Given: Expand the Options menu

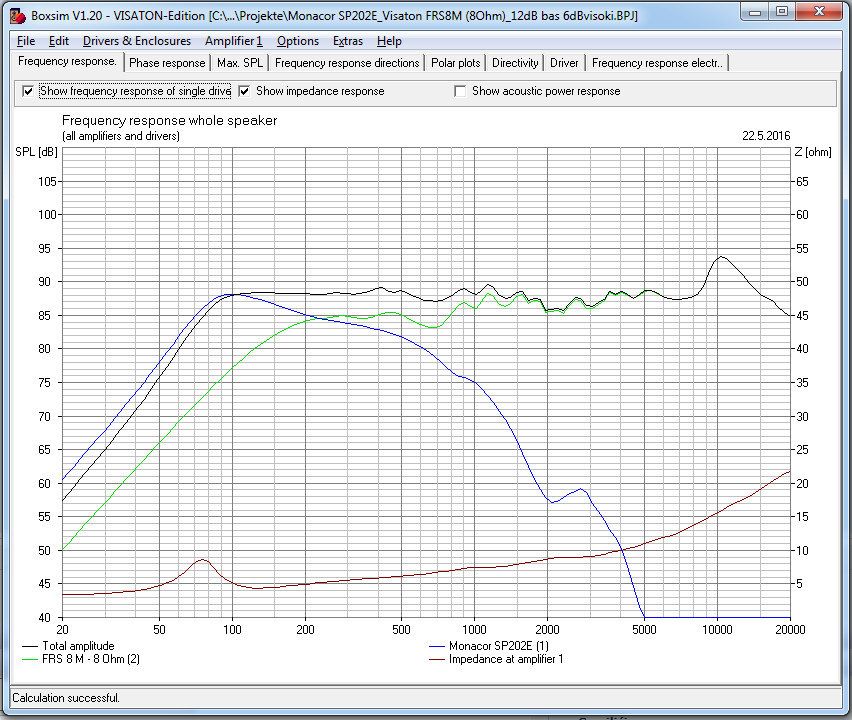Looking at the screenshot, I should [x=298, y=41].
